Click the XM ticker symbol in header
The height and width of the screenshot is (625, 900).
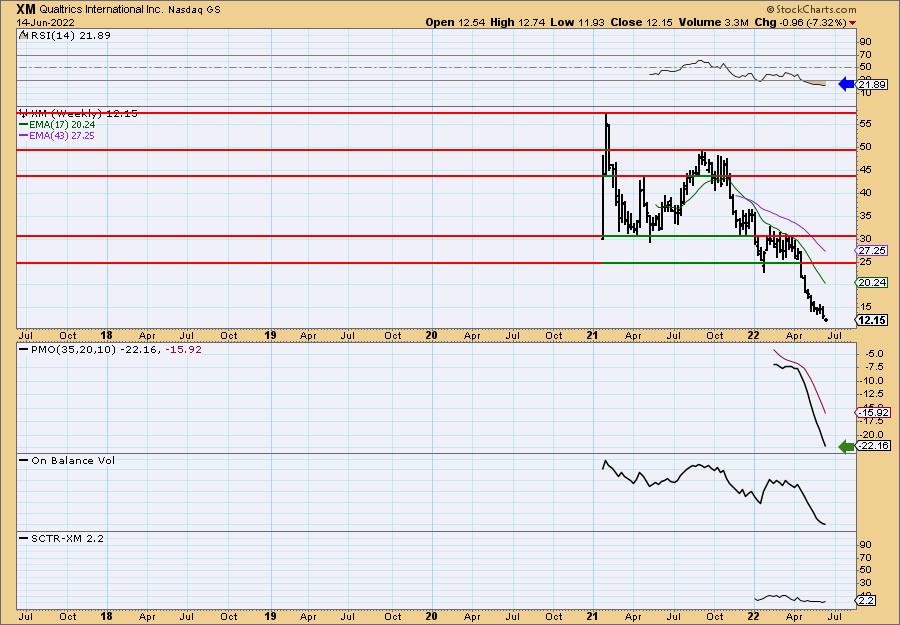[26, 9]
